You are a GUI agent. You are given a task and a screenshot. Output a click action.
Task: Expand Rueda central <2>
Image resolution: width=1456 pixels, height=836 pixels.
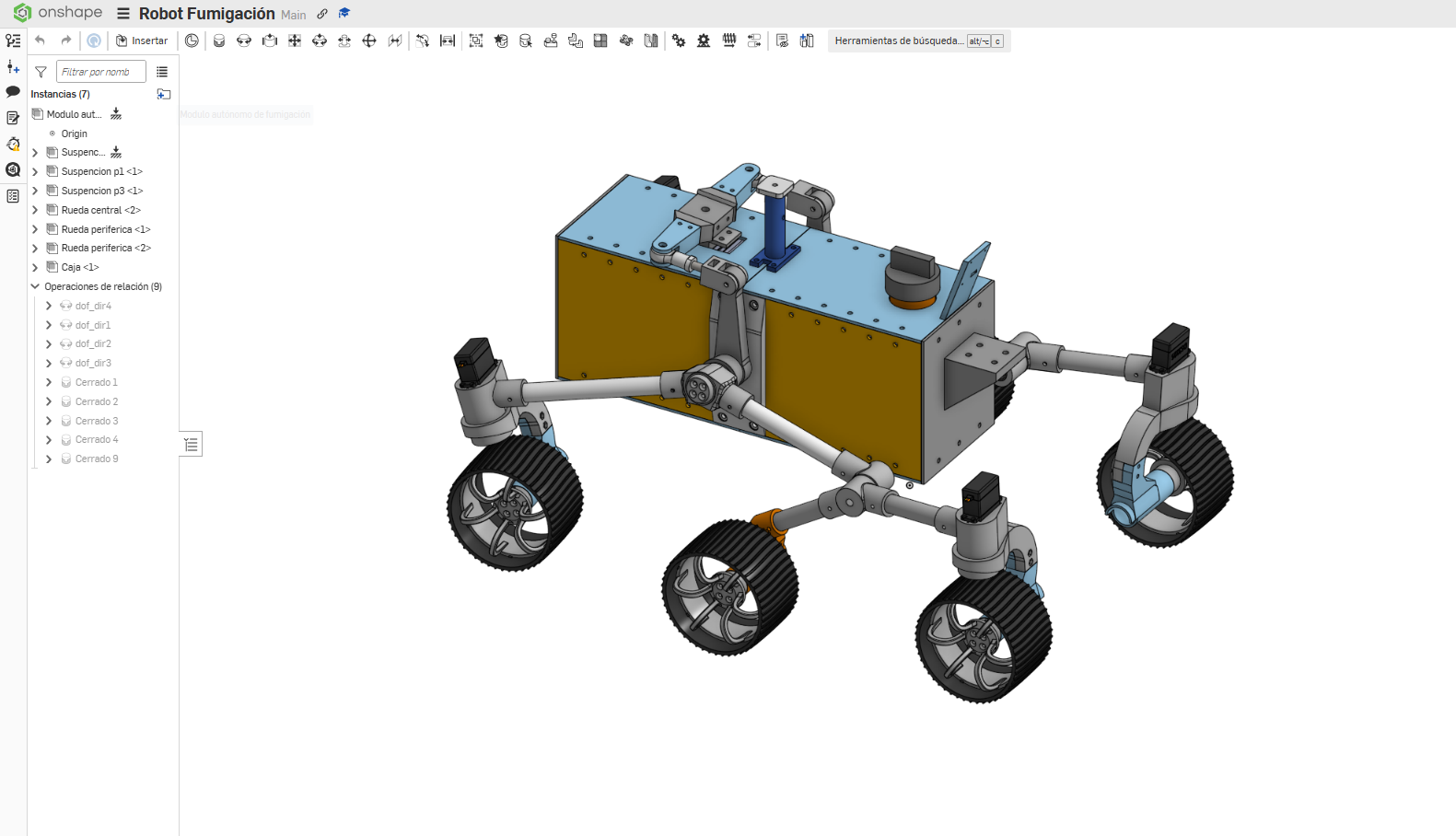(35, 210)
